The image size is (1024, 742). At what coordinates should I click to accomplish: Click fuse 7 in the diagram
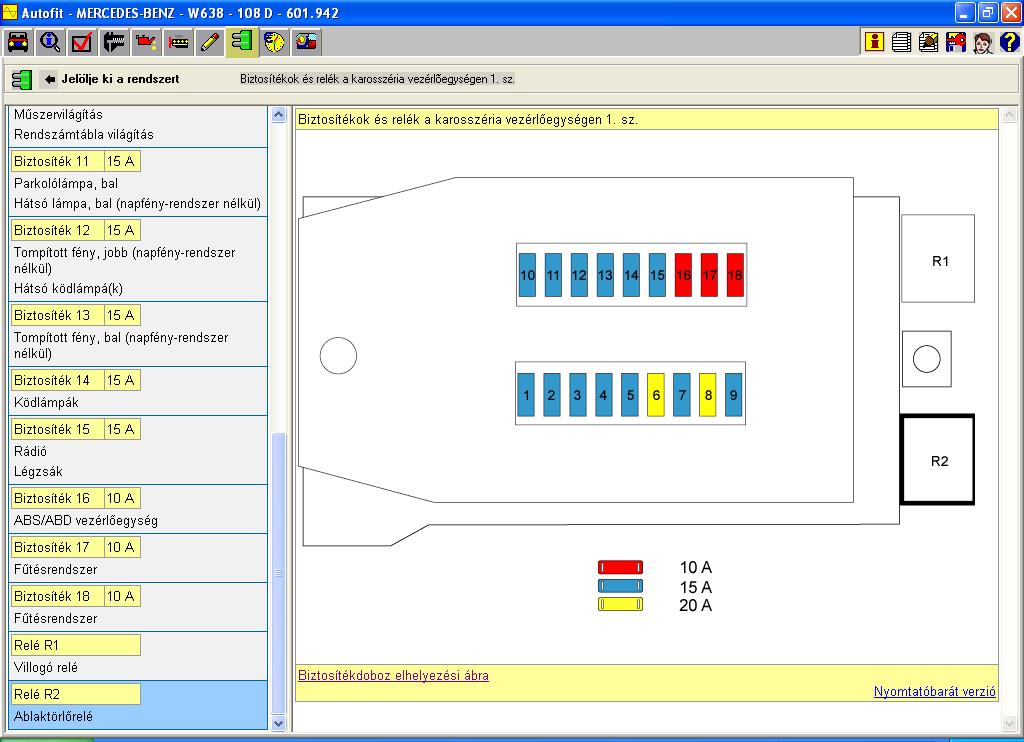click(682, 395)
